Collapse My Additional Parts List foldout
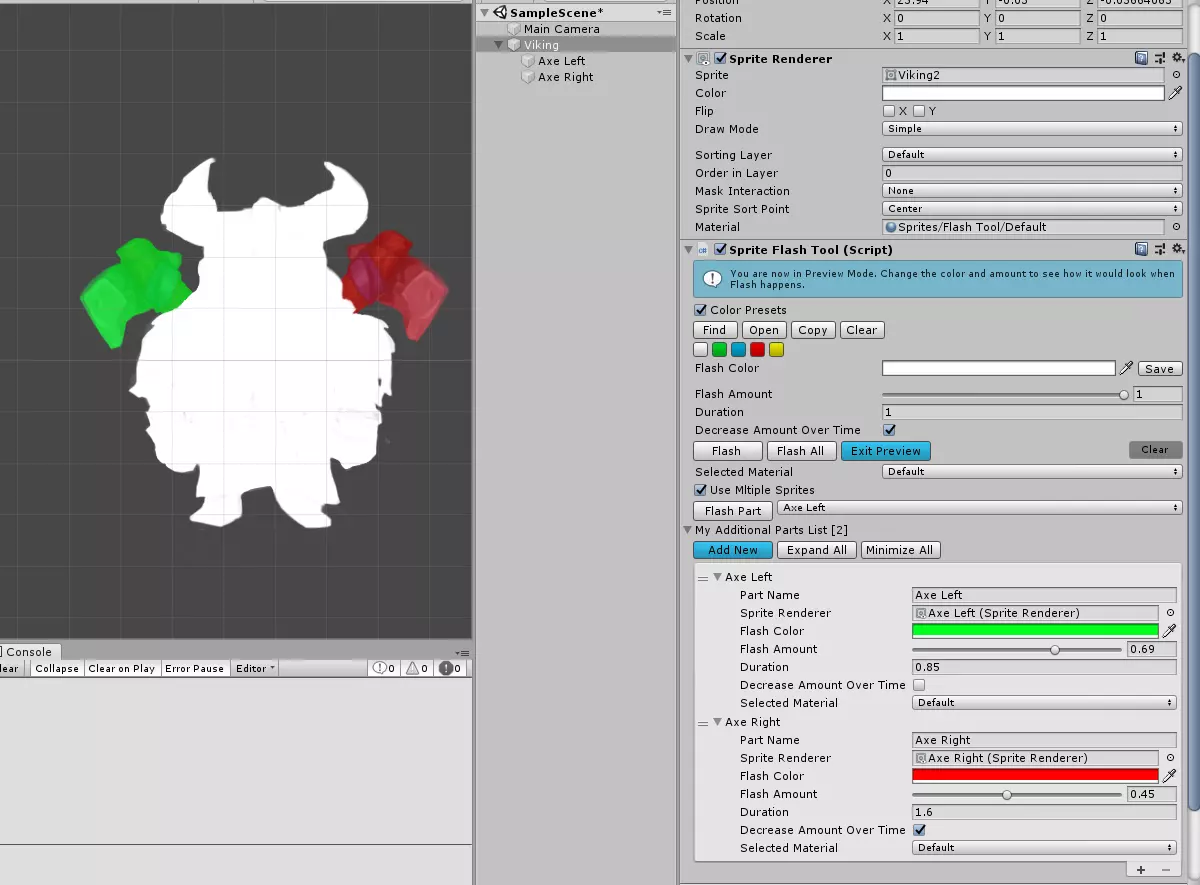This screenshot has height=885, width=1200. [688, 530]
